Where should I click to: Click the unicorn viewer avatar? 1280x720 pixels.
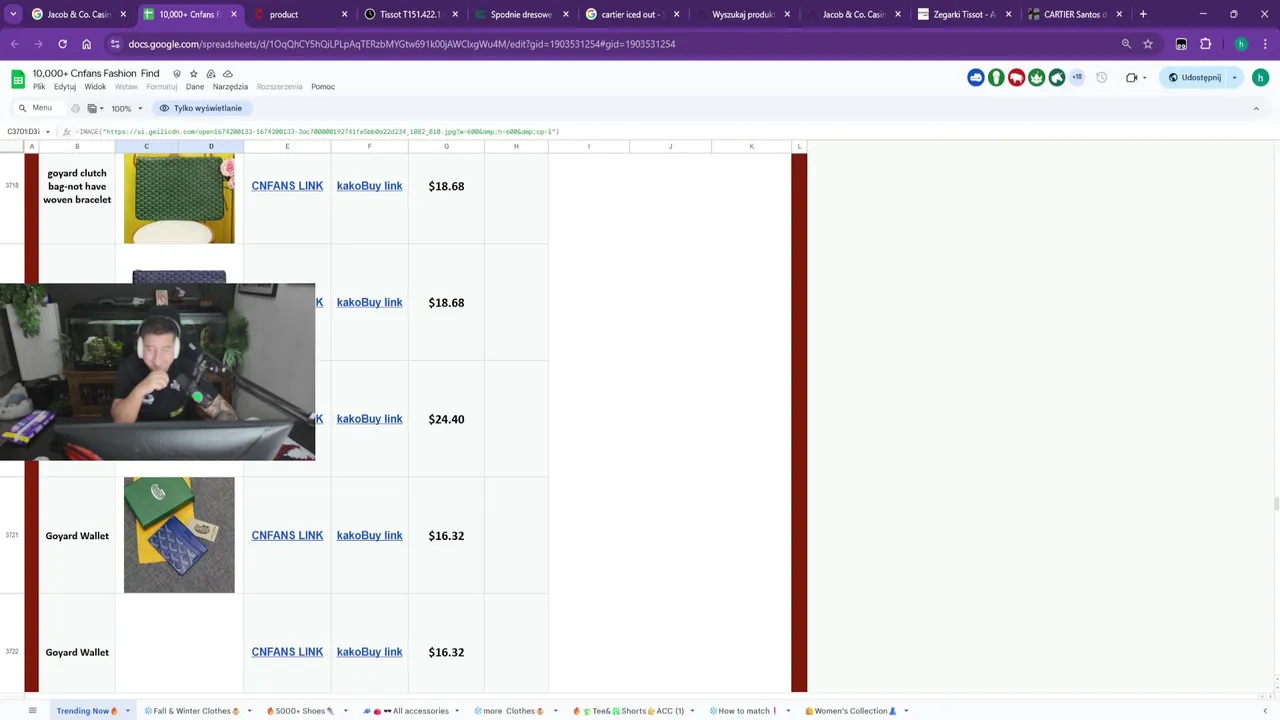coord(1056,78)
